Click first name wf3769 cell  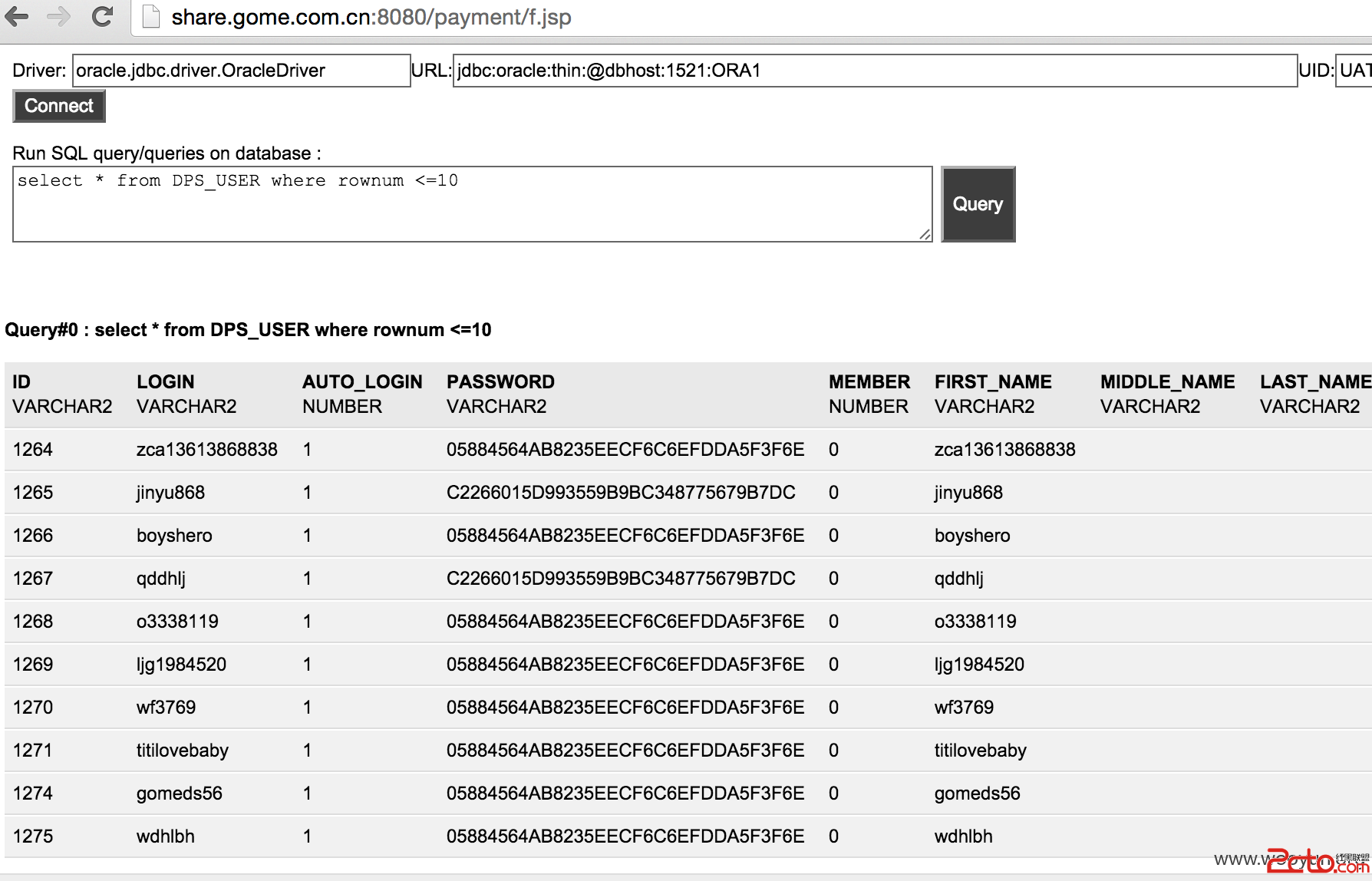coord(964,708)
